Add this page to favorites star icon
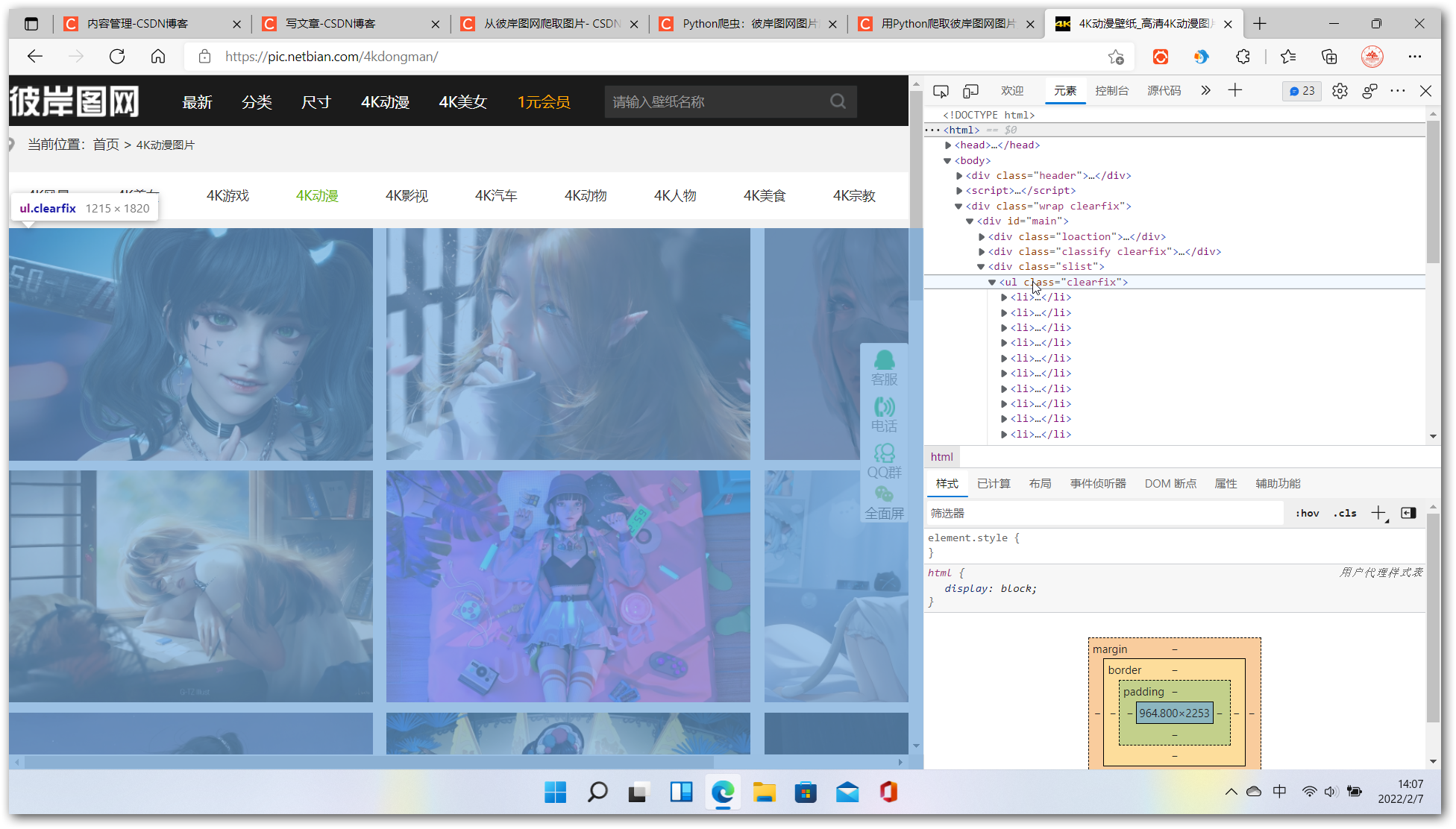 (x=1116, y=57)
